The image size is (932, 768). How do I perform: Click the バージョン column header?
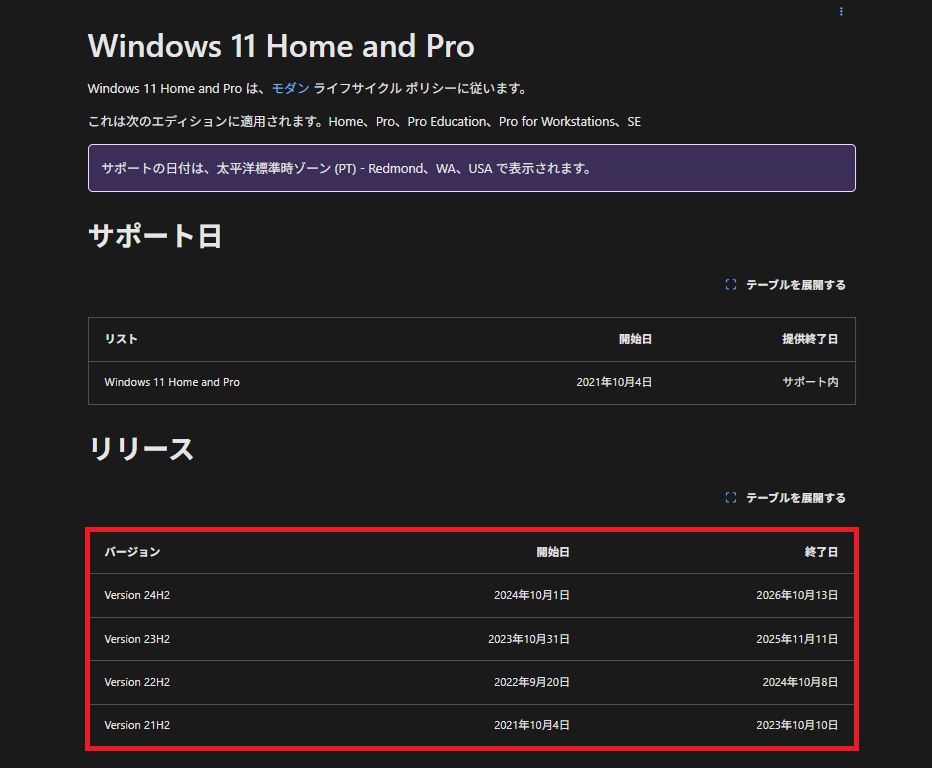(132, 552)
